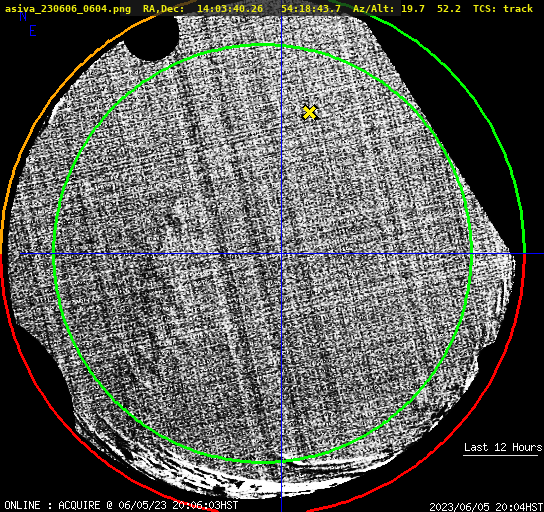Click the blue N north compass label
Image resolution: width=544 pixels, height=512 pixels.
[23, 16]
